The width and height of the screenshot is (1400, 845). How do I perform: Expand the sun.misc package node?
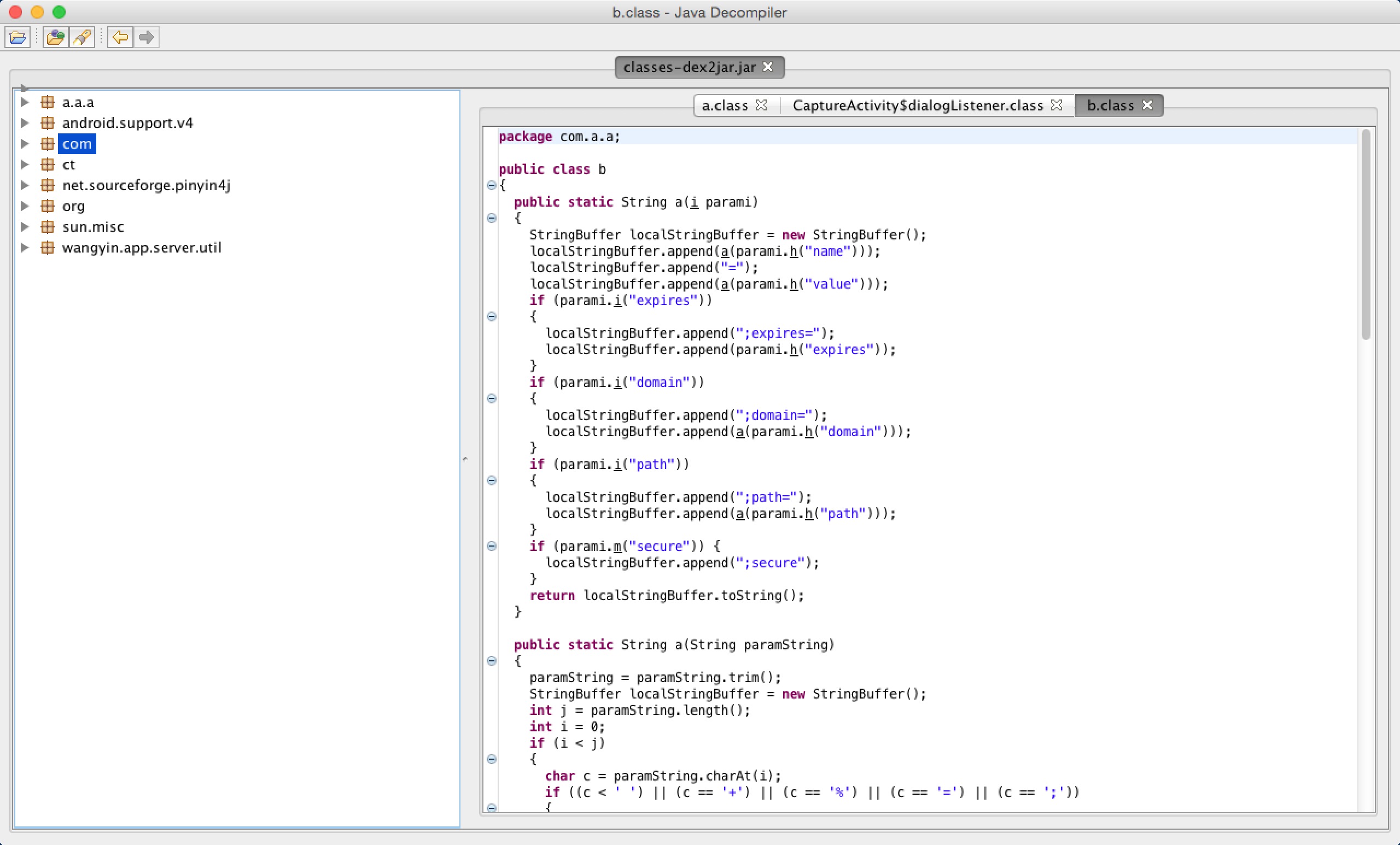25,227
